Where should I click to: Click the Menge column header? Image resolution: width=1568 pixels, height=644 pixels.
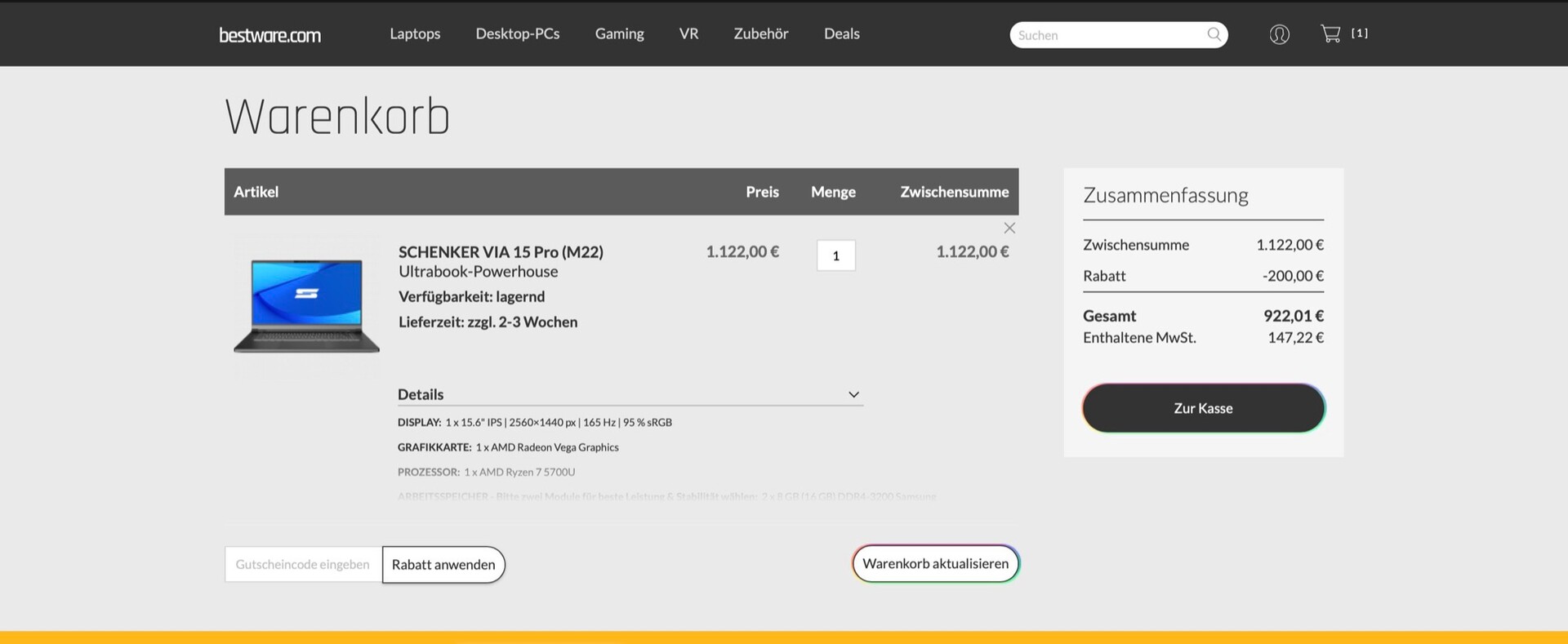point(833,192)
